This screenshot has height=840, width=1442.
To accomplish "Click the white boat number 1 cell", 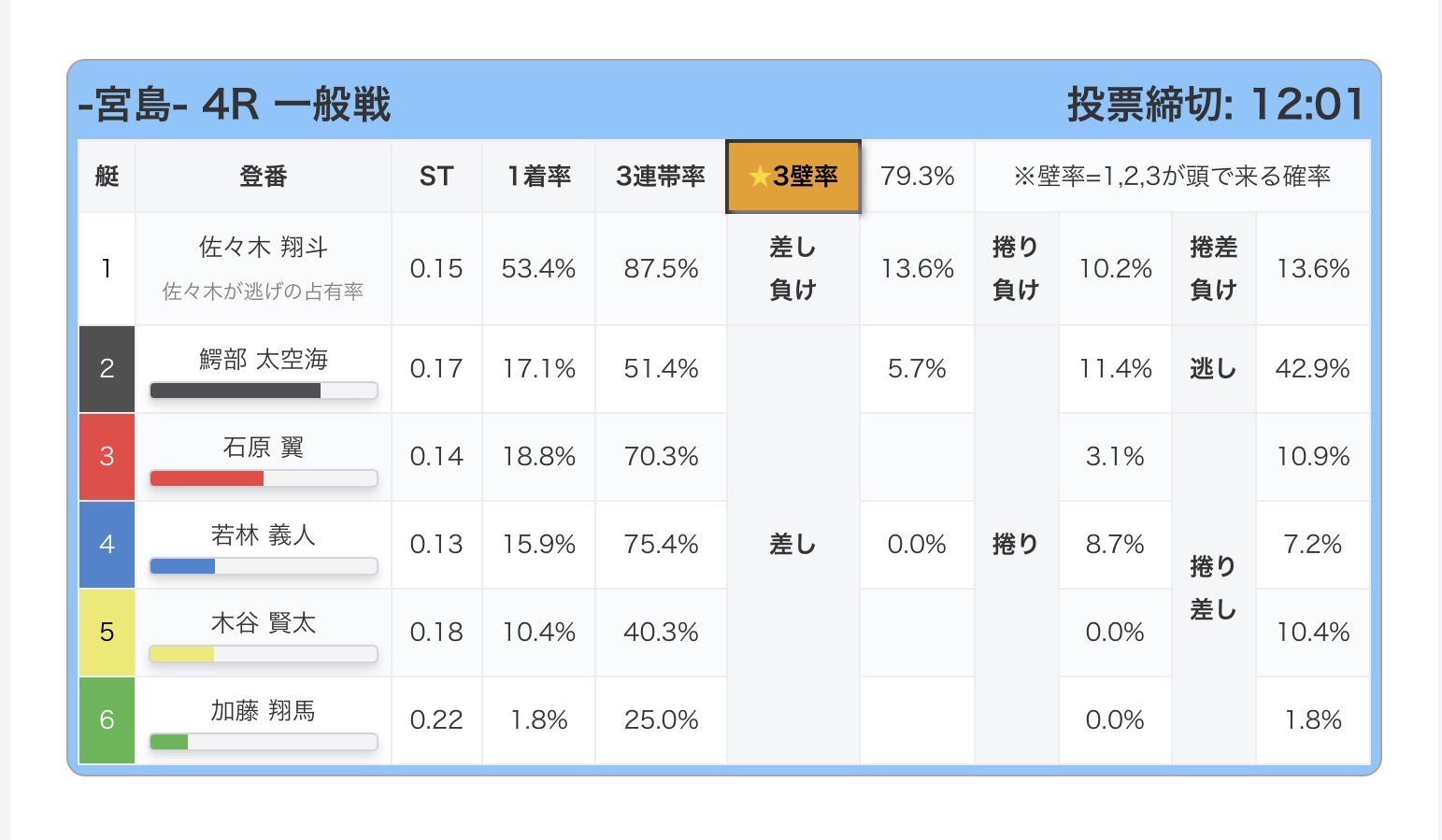I will tap(107, 269).
